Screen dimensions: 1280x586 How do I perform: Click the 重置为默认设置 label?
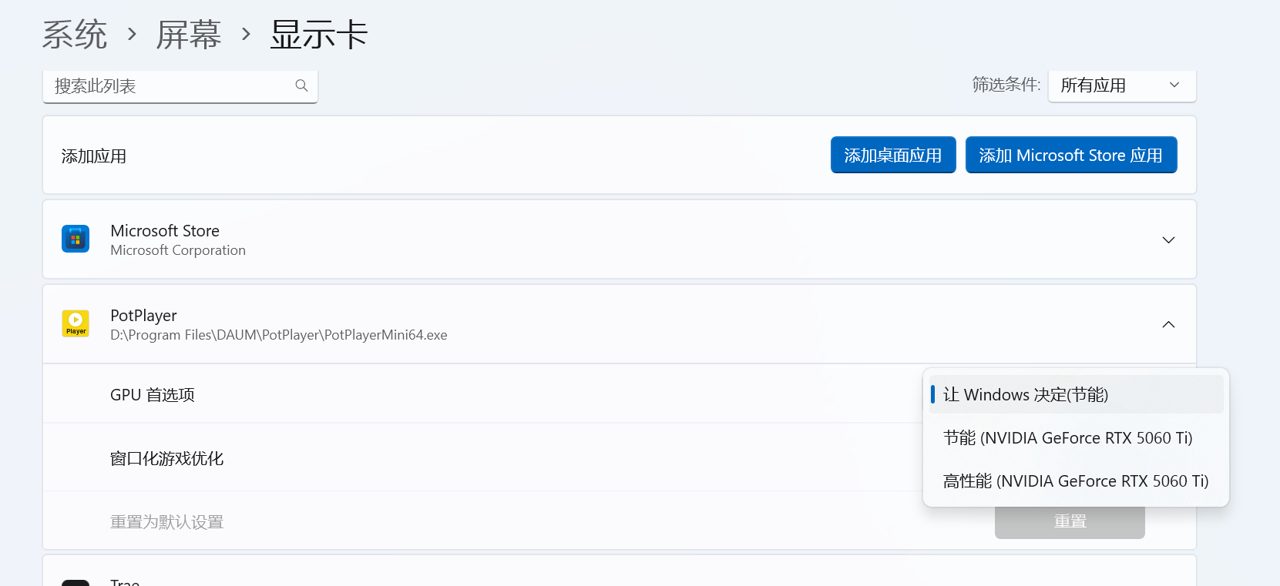click(167, 522)
